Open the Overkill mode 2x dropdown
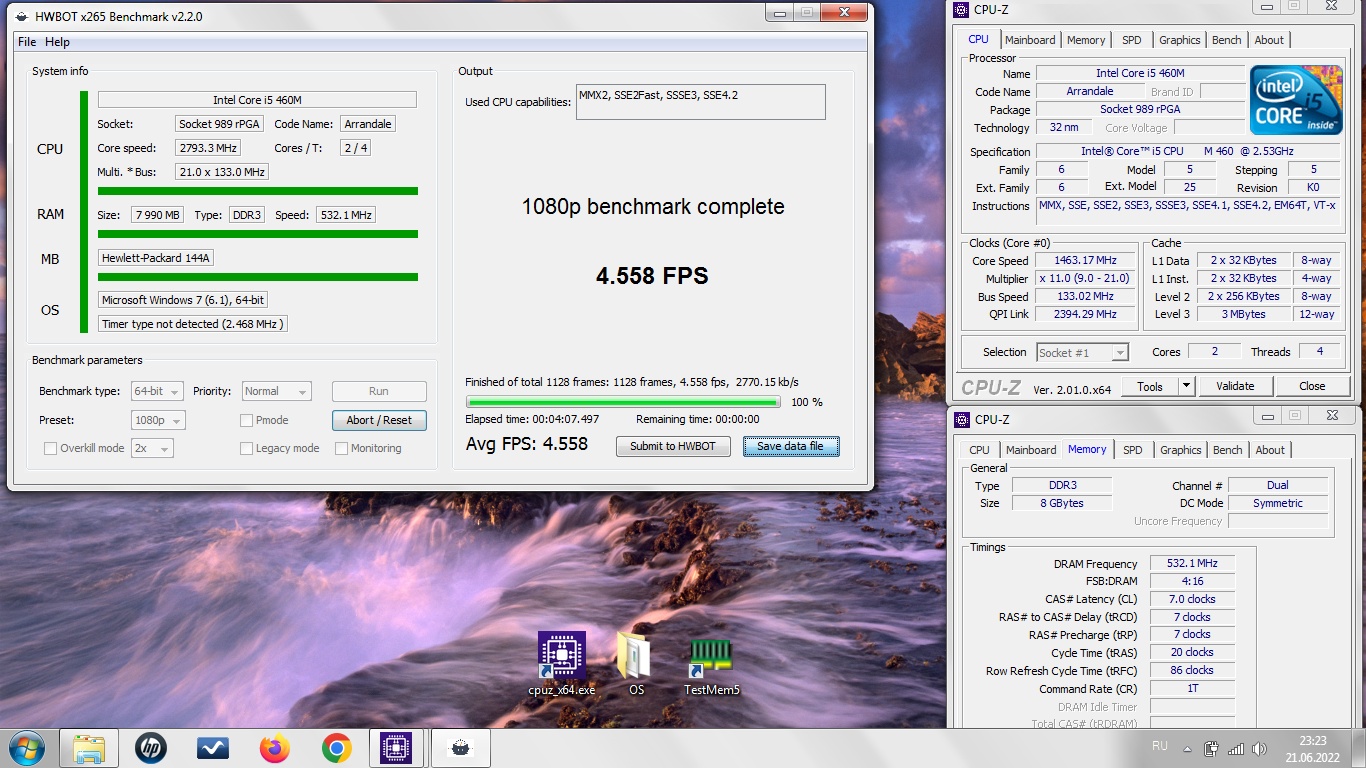 152,449
